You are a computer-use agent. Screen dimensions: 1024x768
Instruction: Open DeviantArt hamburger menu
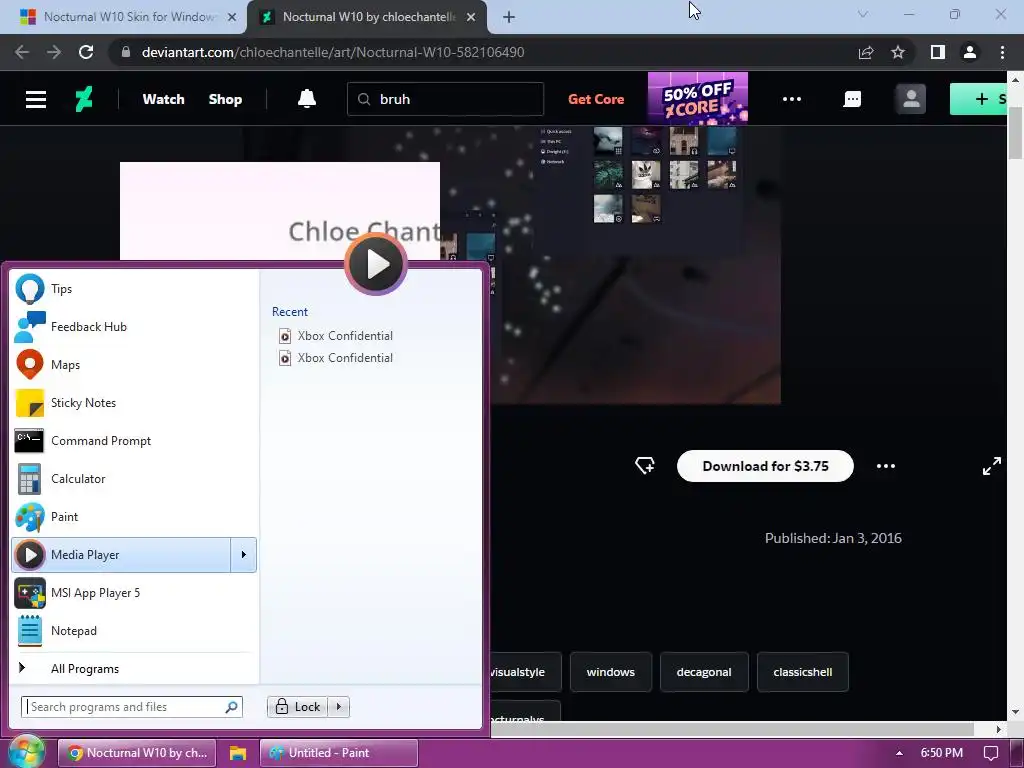(36, 99)
